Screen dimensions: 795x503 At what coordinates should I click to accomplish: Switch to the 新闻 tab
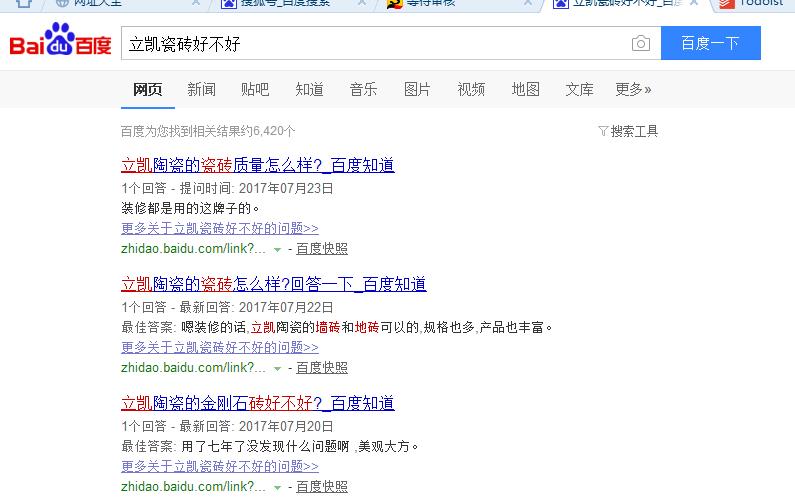click(x=201, y=89)
